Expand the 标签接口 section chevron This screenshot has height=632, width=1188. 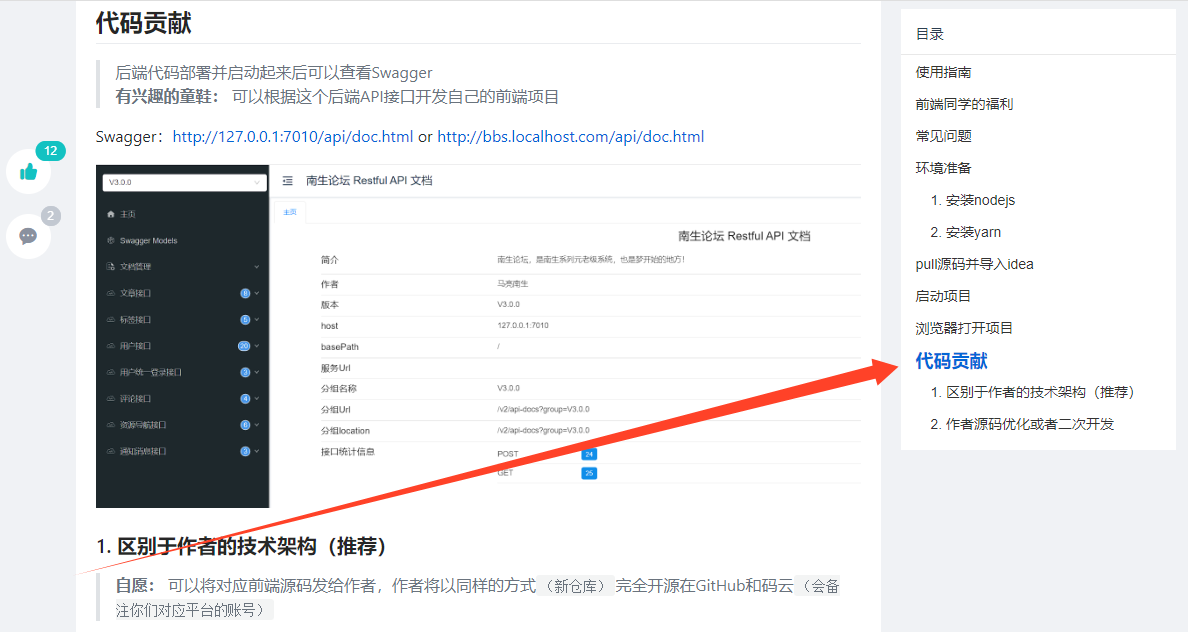coord(257,320)
